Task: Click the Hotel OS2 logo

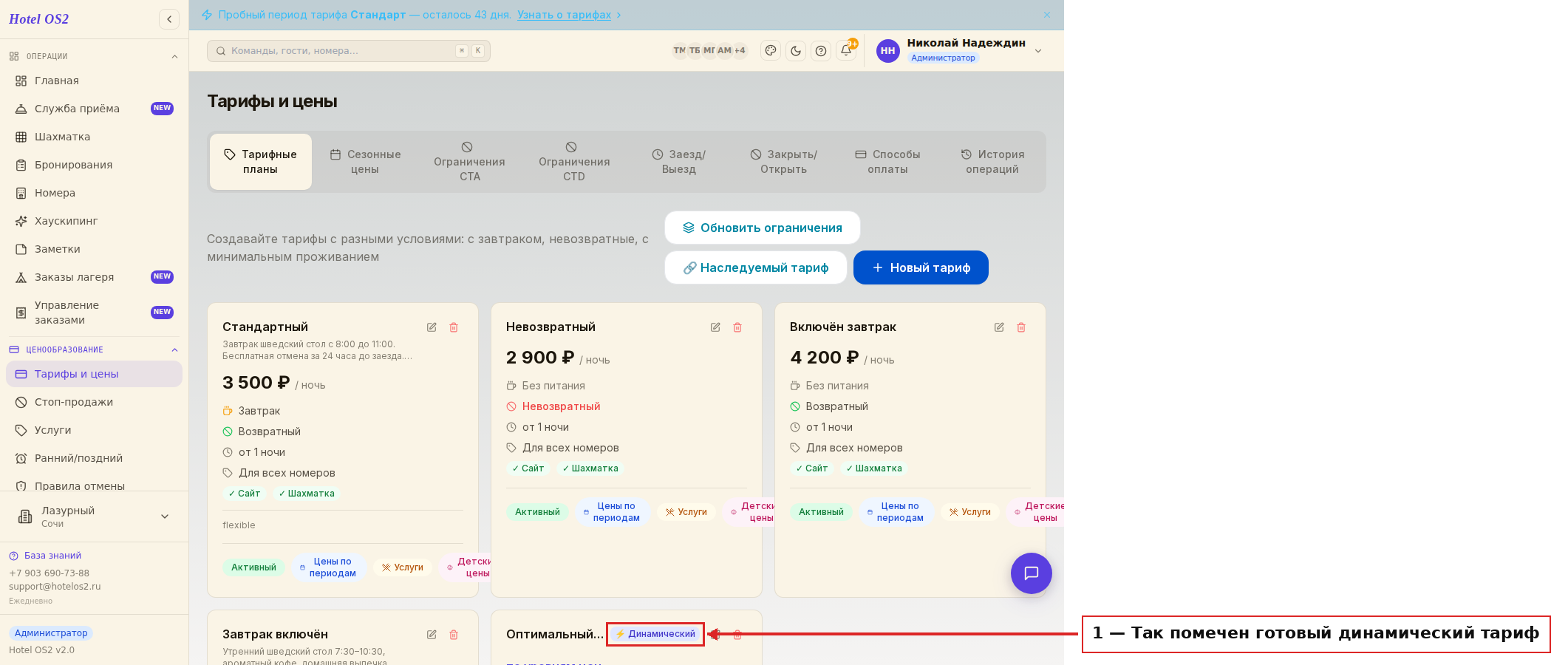Action: coord(38,19)
